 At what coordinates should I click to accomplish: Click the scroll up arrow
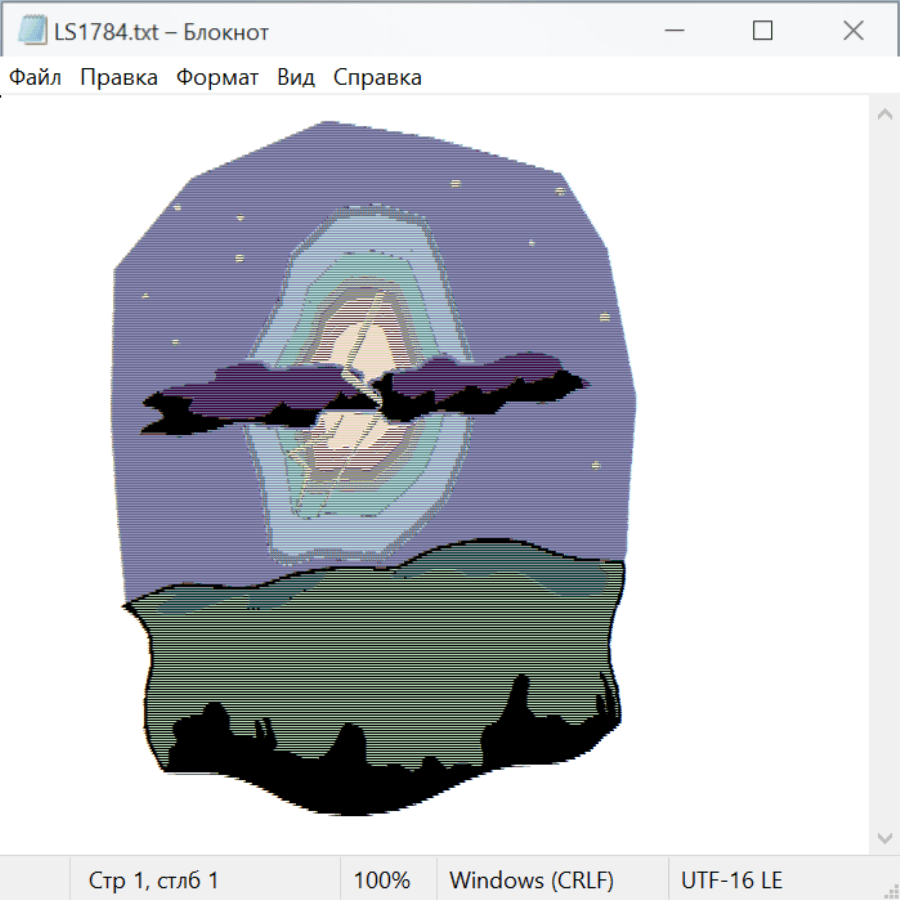tap(884, 114)
